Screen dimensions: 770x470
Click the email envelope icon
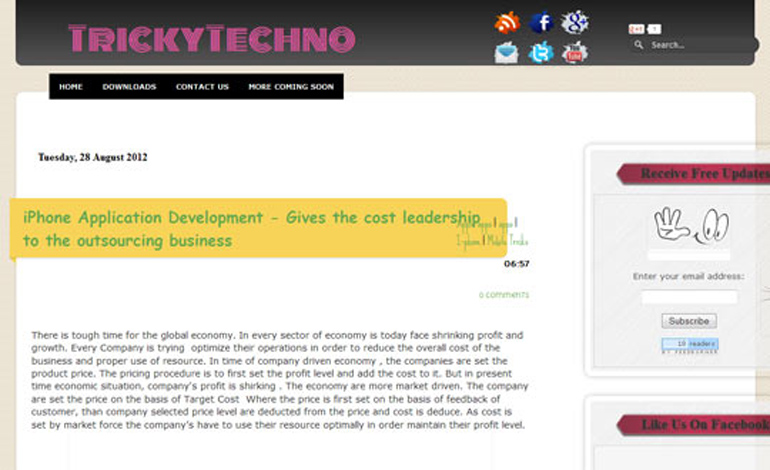coord(506,53)
